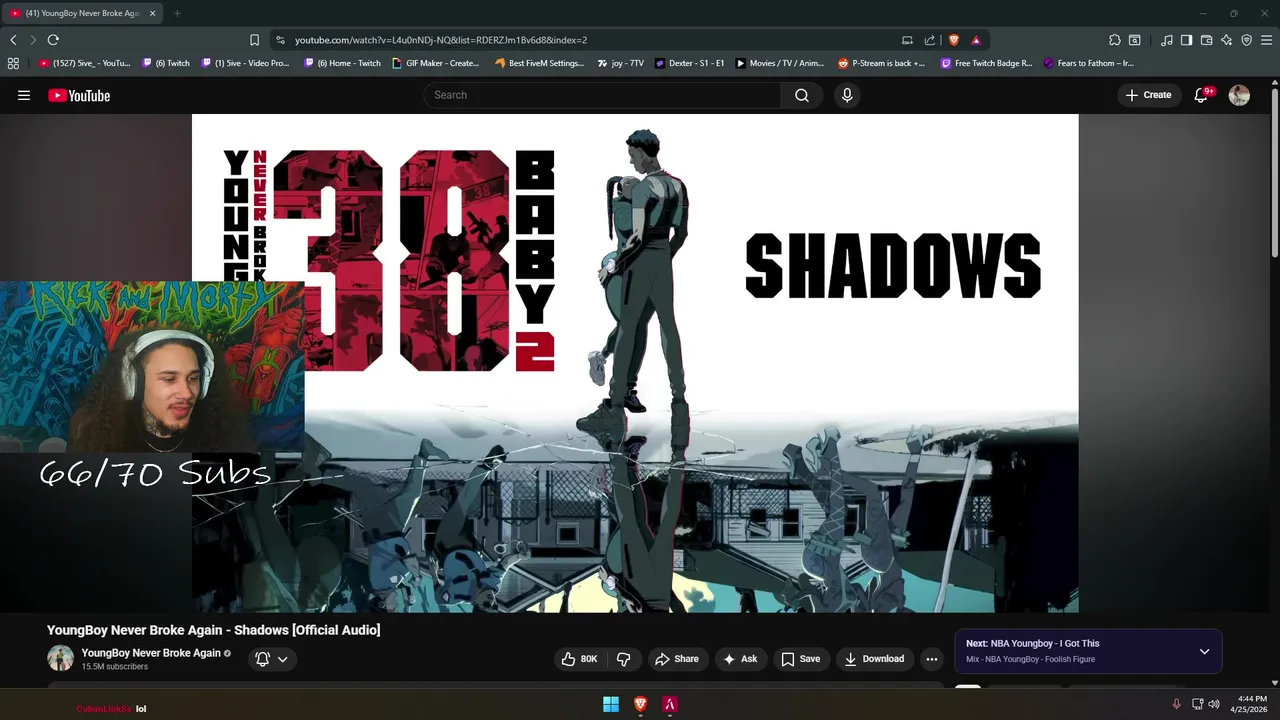The image size is (1280, 720).
Task: Open Brave browser taskbar icon
Action: 641,705
